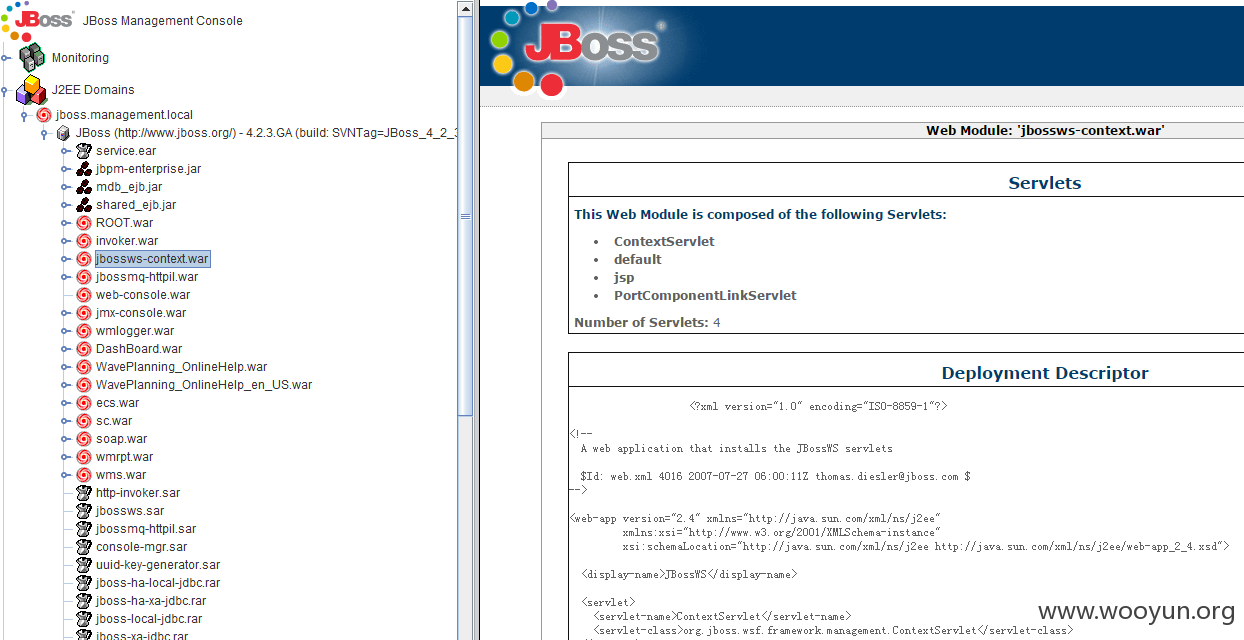This screenshot has width=1244, height=640.
Task: Click the ecs.war spiral icon
Action: point(84,403)
